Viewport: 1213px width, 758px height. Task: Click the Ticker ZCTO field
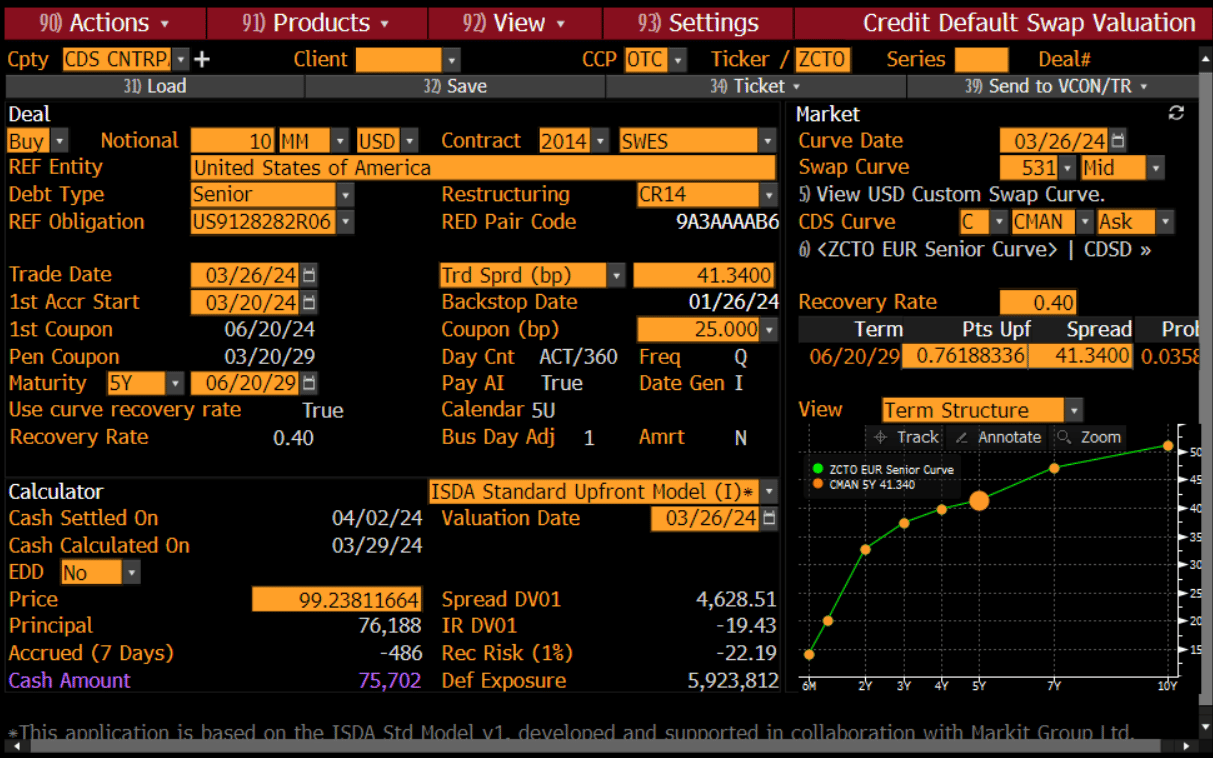pyautogui.click(x=822, y=60)
